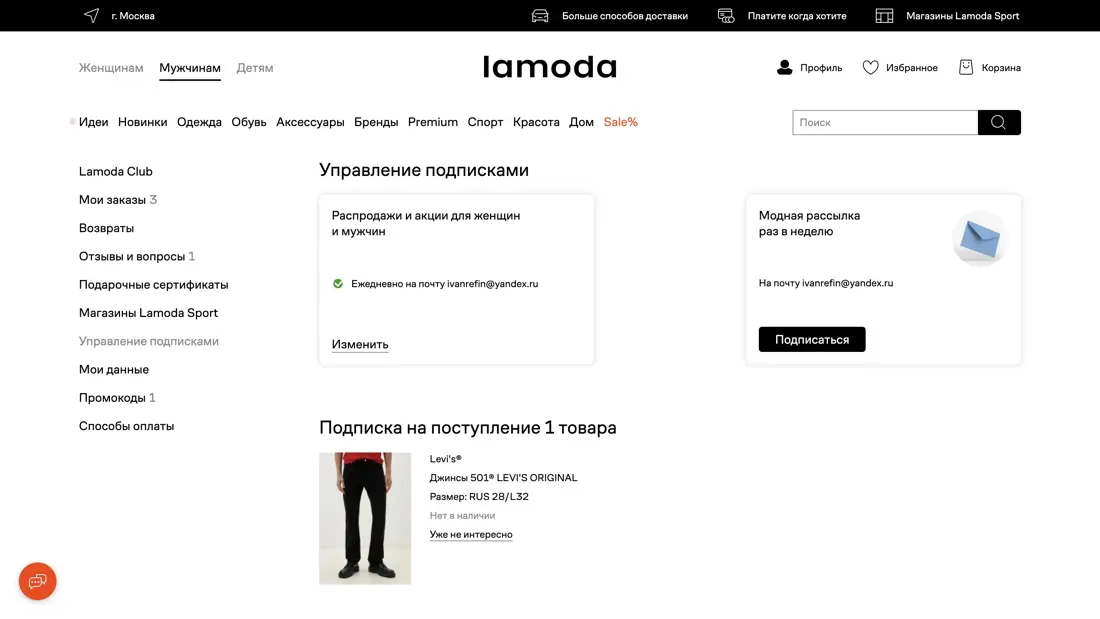Open favorites via the heart icon

click(870, 68)
